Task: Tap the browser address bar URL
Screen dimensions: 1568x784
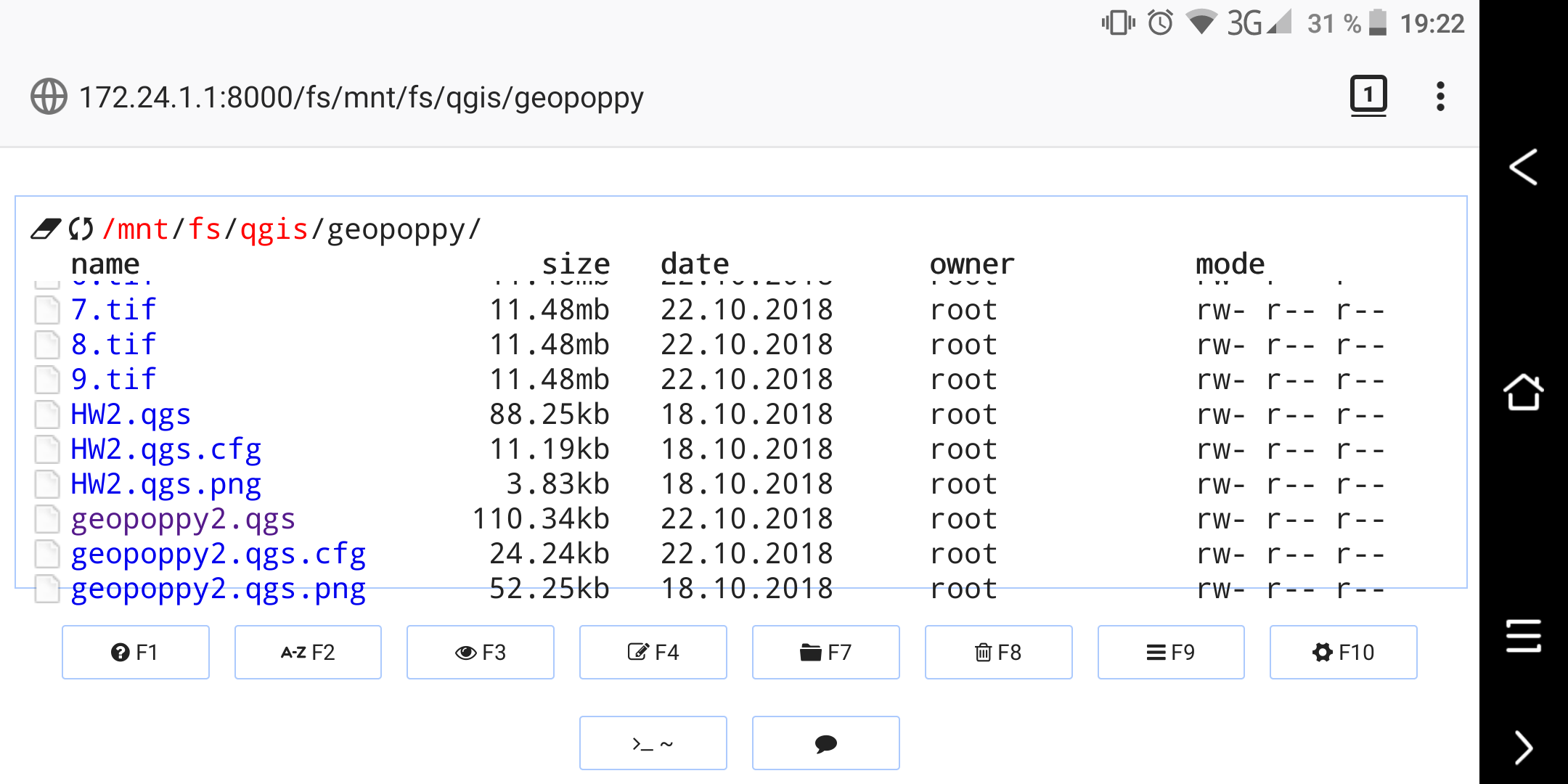Action: [362, 97]
